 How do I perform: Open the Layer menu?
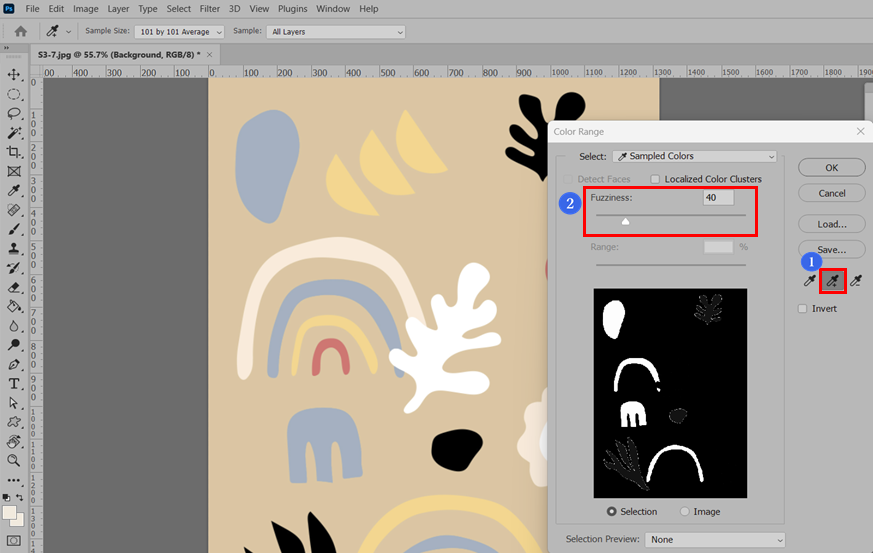[118, 9]
